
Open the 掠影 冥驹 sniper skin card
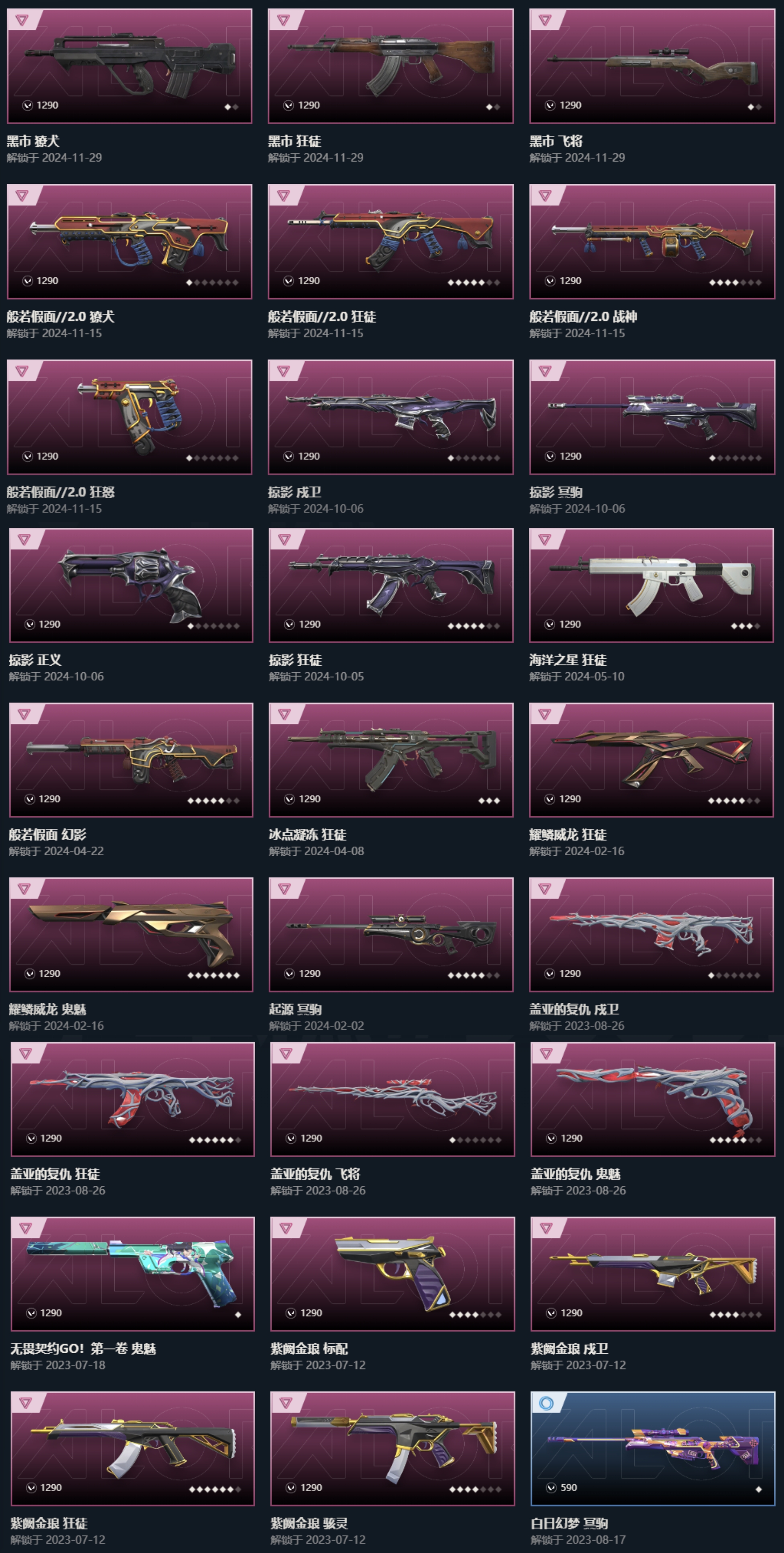pyautogui.click(x=652, y=417)
